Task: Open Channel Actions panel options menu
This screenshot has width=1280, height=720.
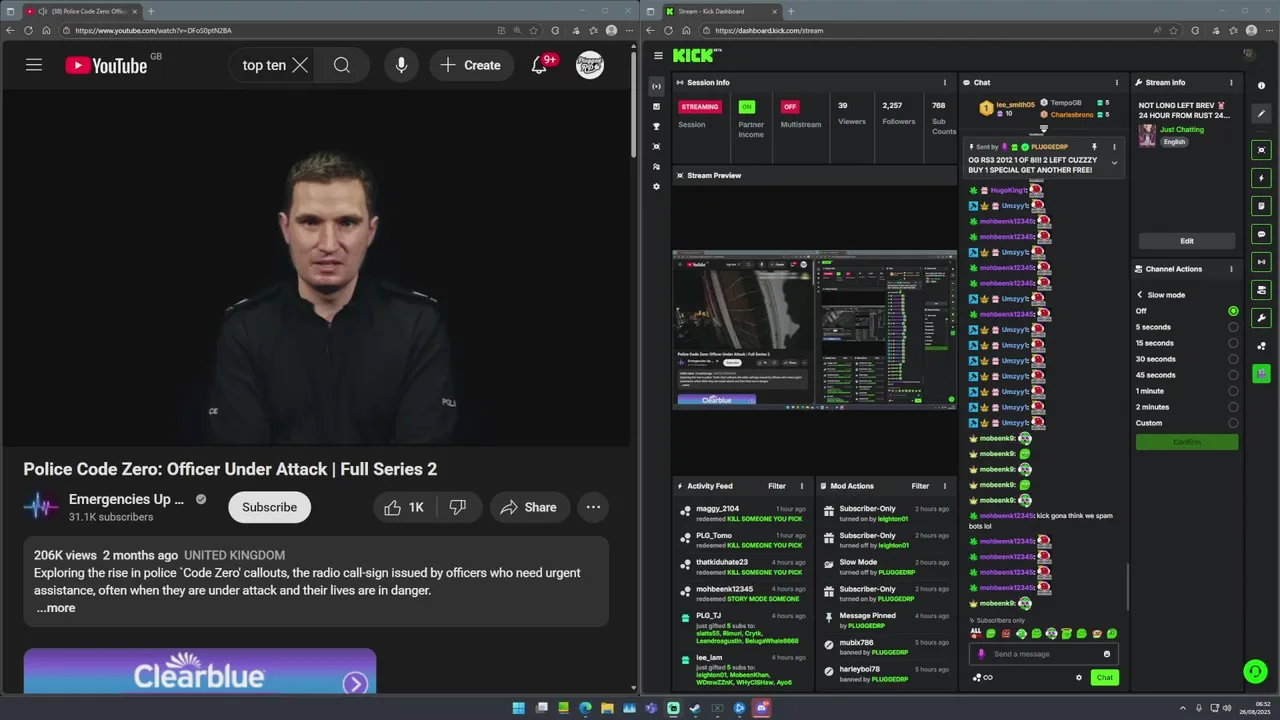Action: tap(1231, 269)
